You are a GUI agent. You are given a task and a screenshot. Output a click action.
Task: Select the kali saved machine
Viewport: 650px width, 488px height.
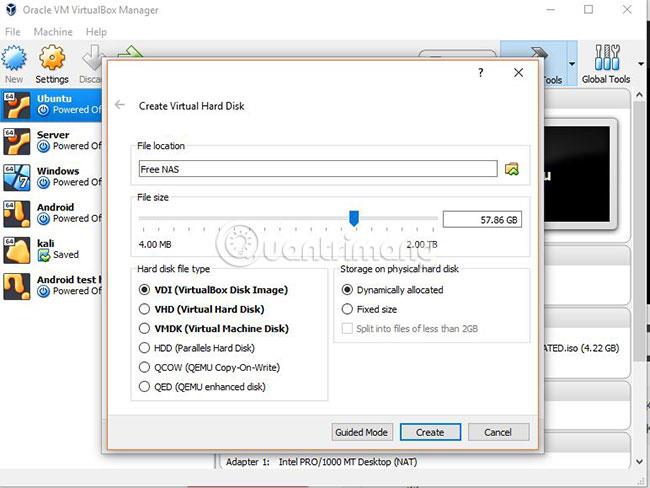pyautogui.click(x=51, y=250)
